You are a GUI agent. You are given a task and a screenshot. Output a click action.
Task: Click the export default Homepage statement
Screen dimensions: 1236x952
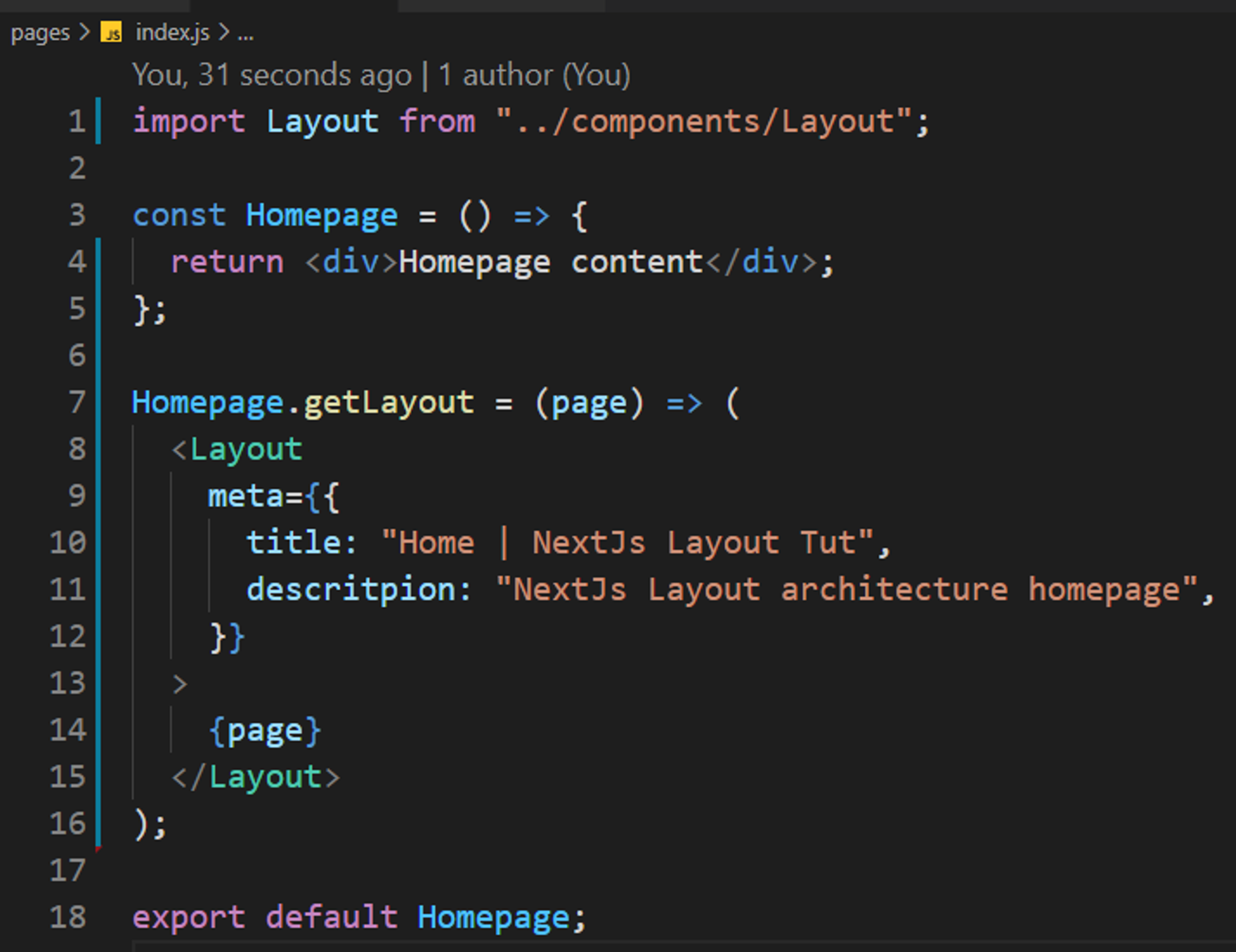pyautogui.click(x=359, y=917)
